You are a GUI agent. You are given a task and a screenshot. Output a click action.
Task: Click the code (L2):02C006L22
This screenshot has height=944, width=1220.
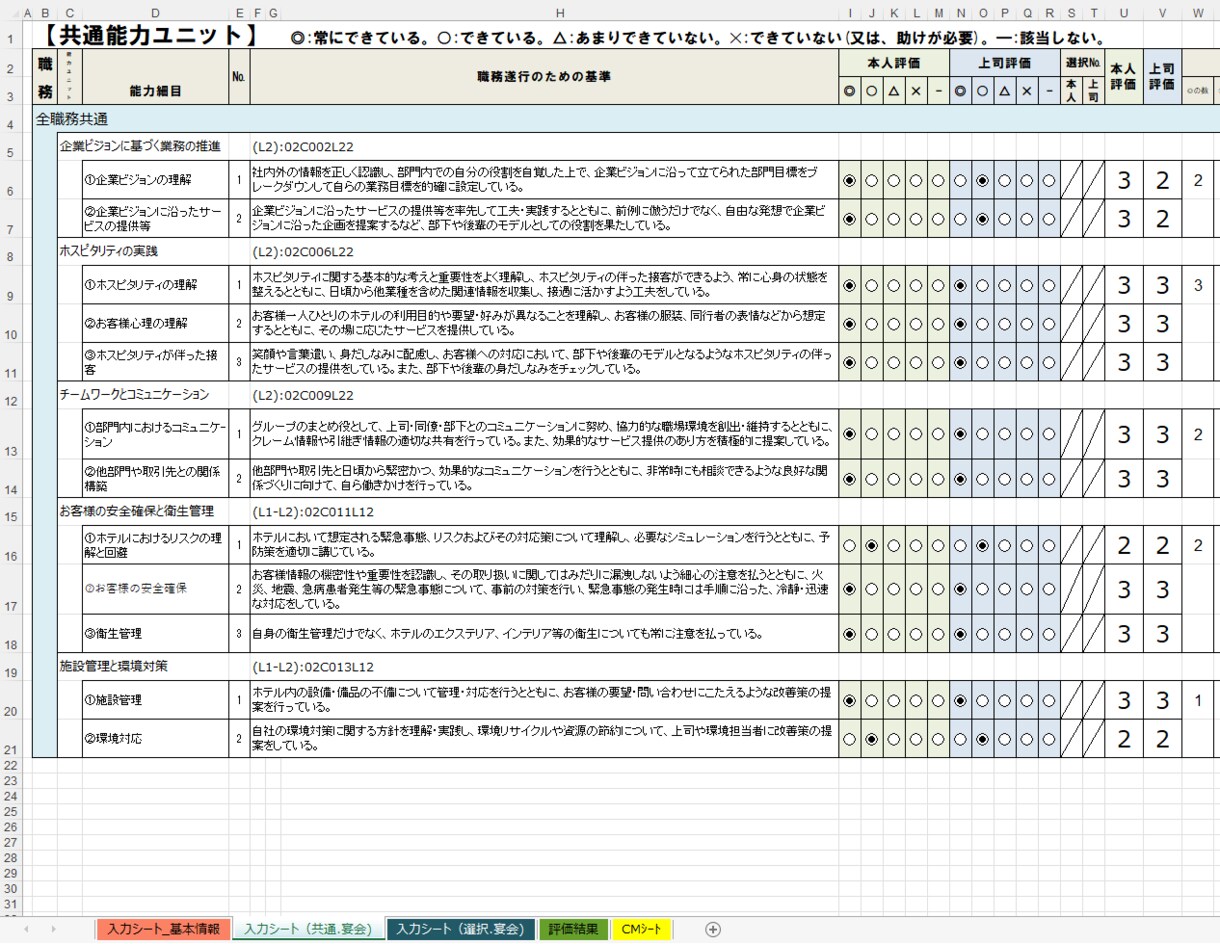click(x=304, y=251)
